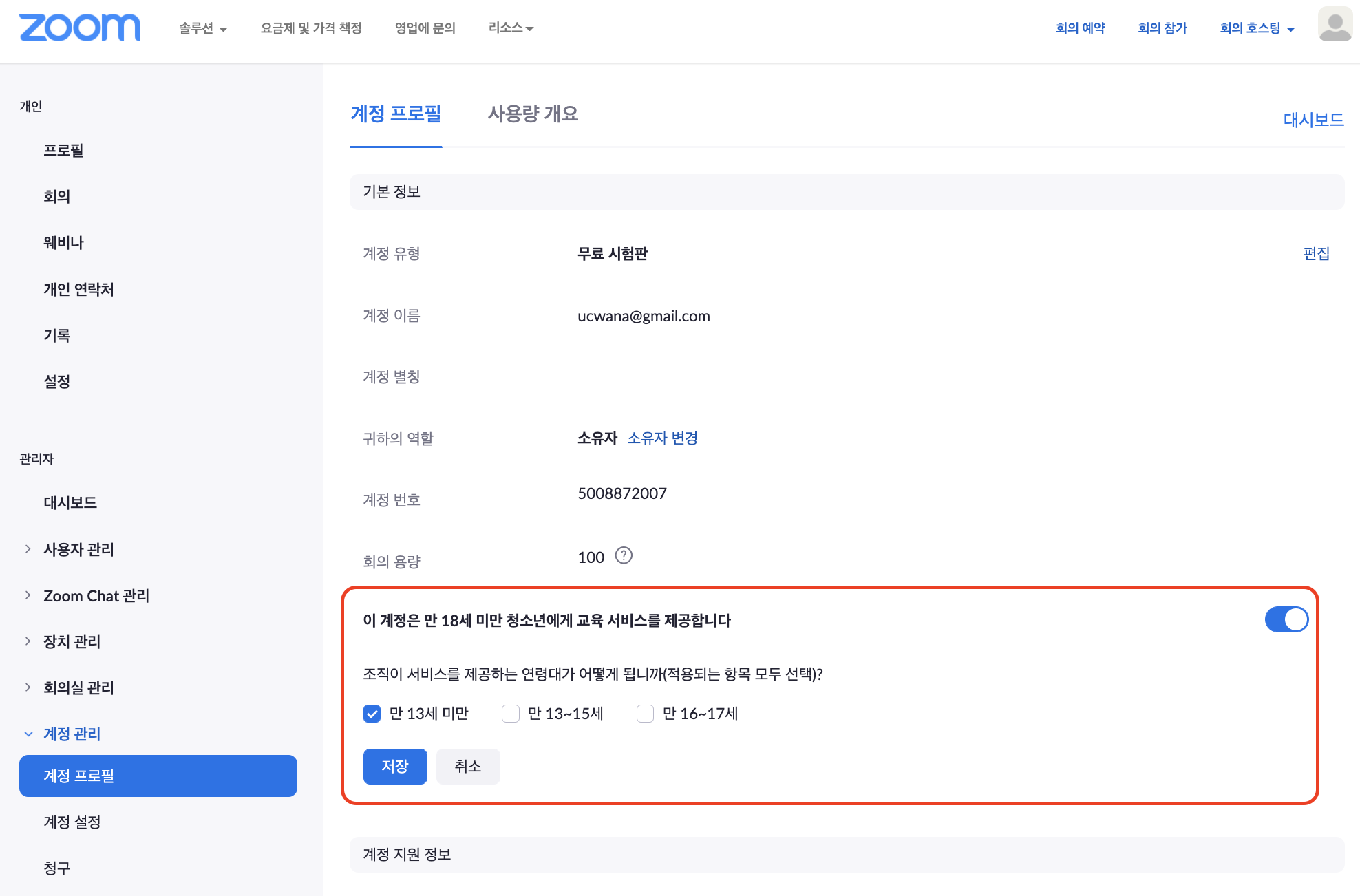Toggle off the under-18 education services switch
Viewport: 1360px width, 896px height.
1286,619
